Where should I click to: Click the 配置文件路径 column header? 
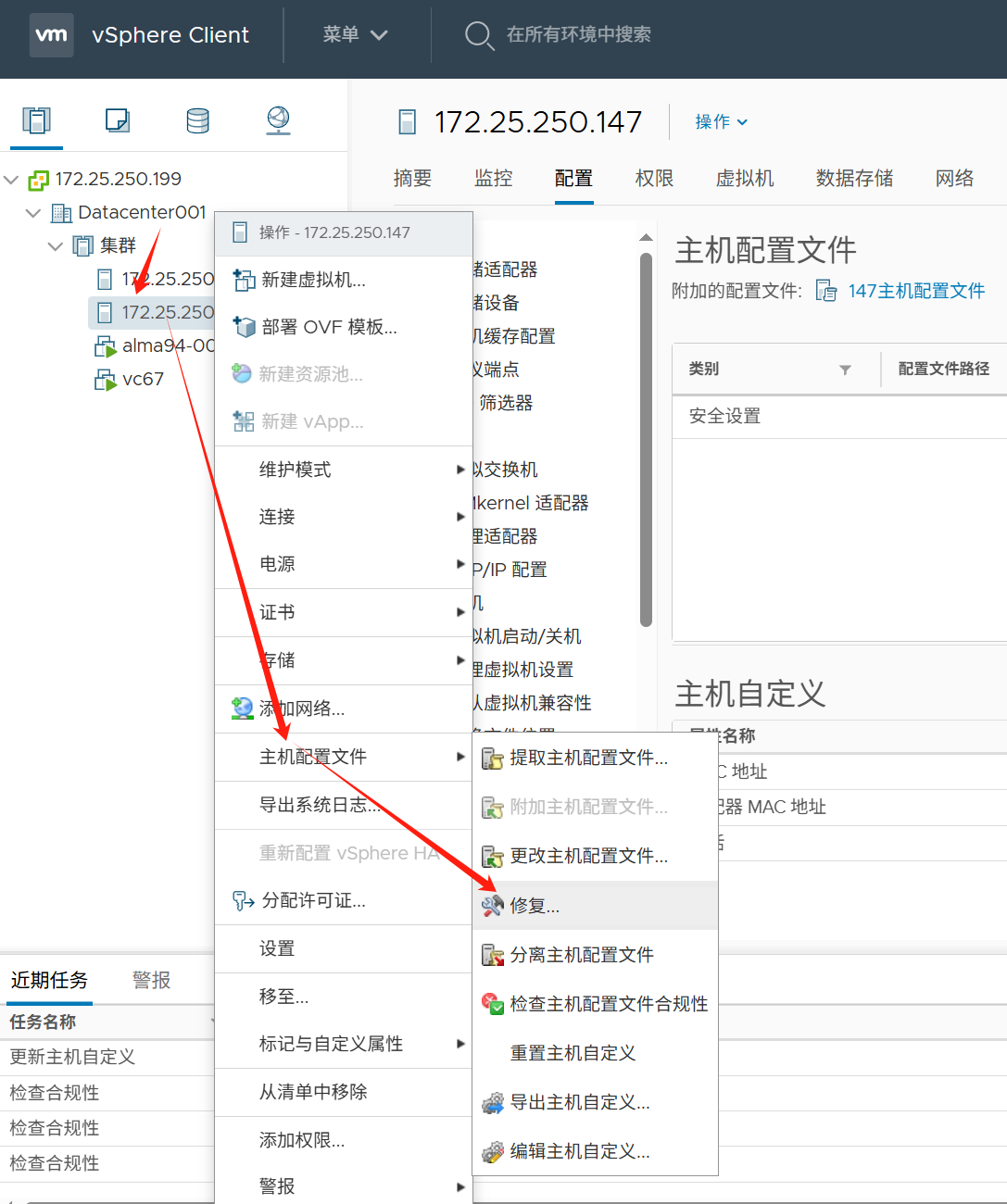[x=943, y=369]
